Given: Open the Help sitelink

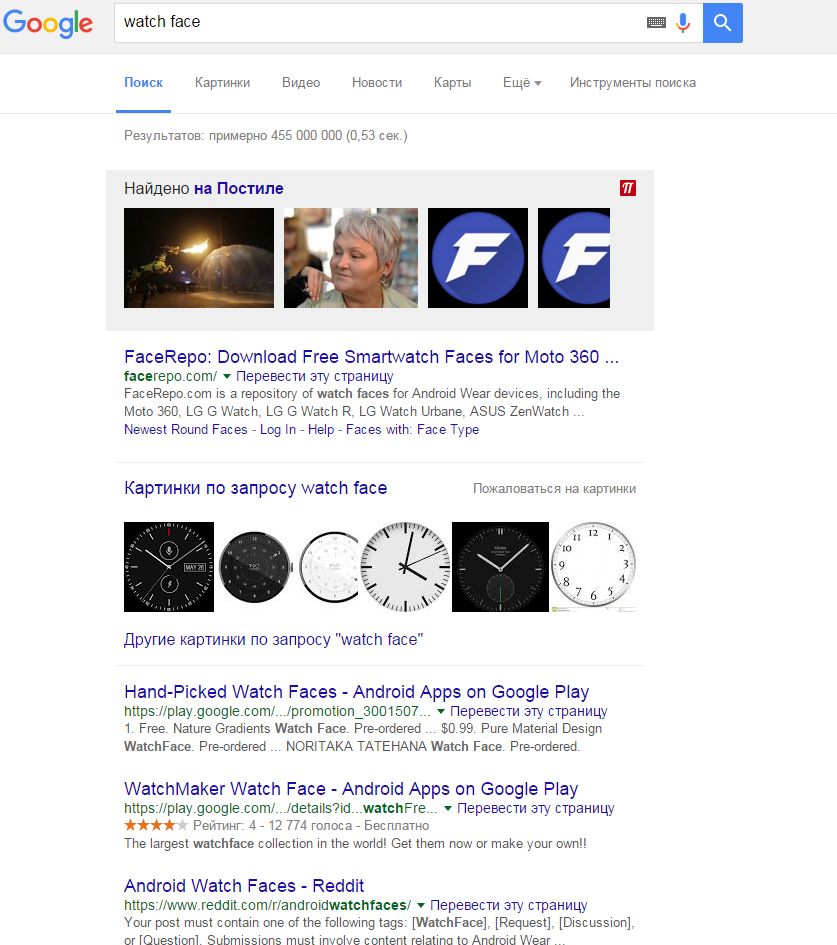Looking at the screenshot, I should tap(321, 430).
